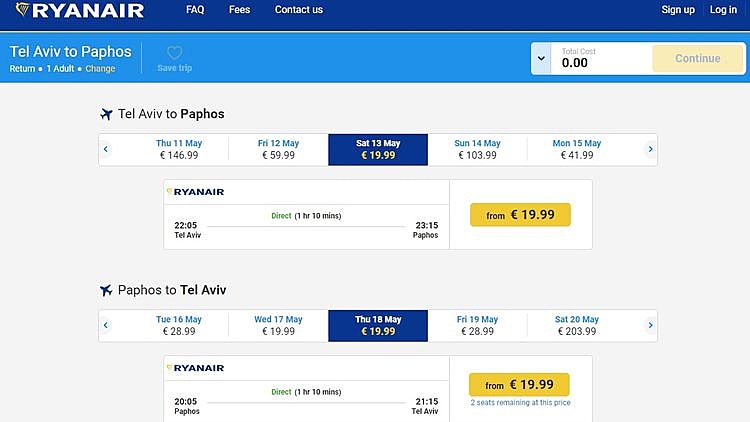Image resolution: width=750 pixels, height=422 pixels.
Task: Click the Change trip link
Action: click(100, 69)
